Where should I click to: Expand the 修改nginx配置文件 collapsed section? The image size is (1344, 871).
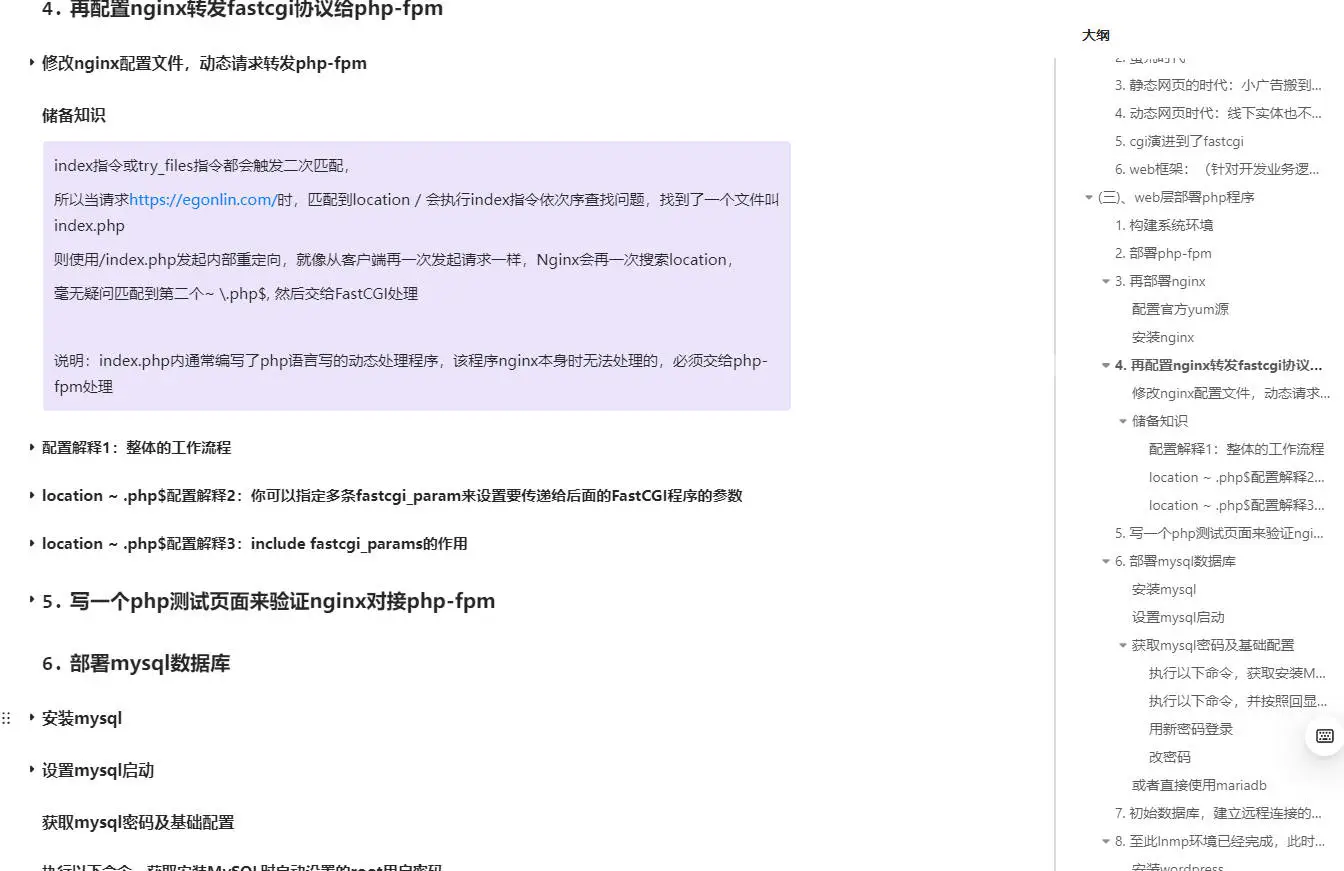click(x=31, y=63)
